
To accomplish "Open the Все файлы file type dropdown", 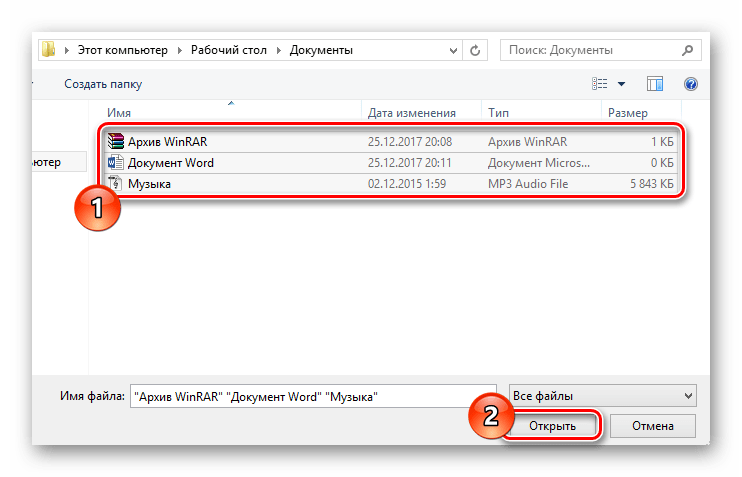I will 602,396.
